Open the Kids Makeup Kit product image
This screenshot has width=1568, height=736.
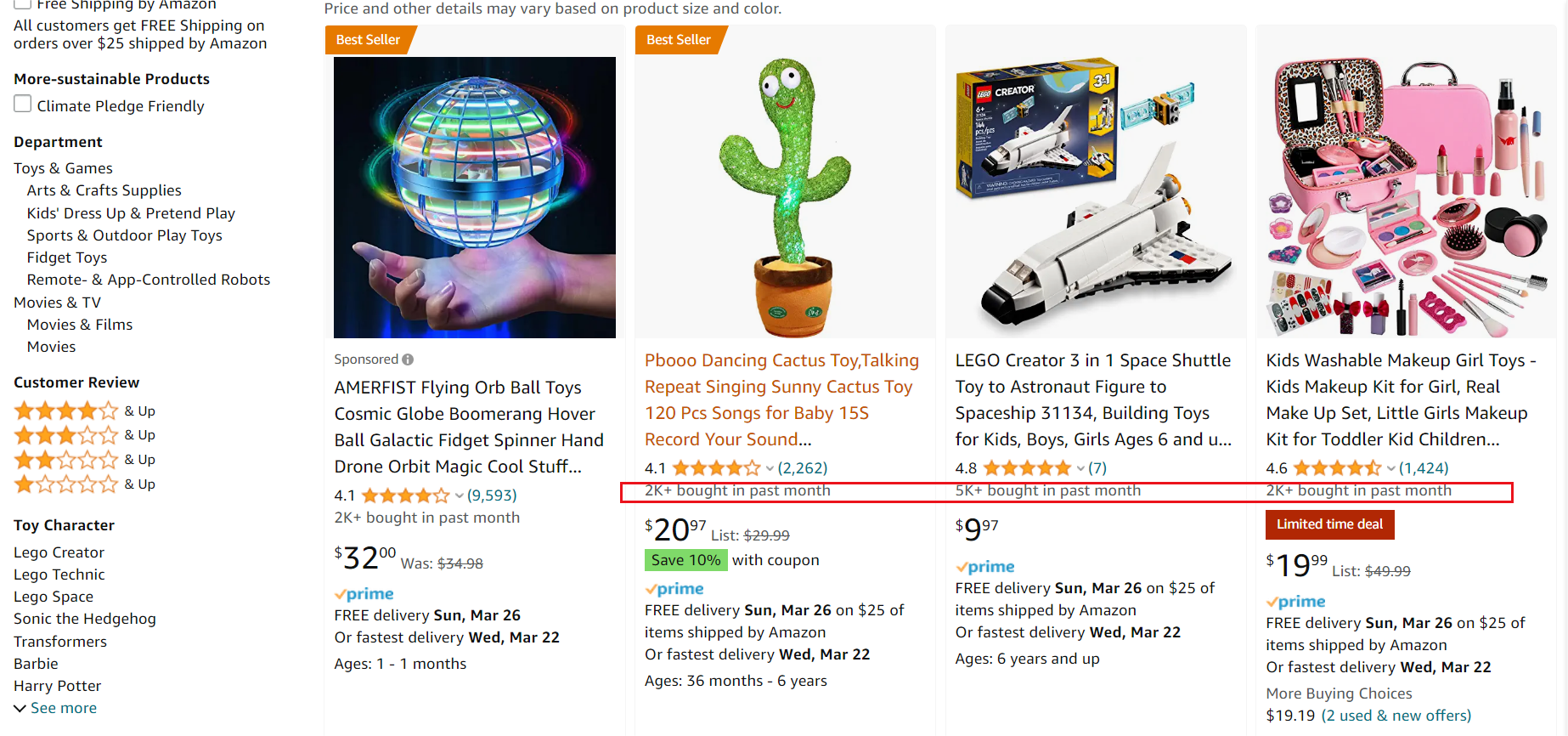pos(1406,197)
